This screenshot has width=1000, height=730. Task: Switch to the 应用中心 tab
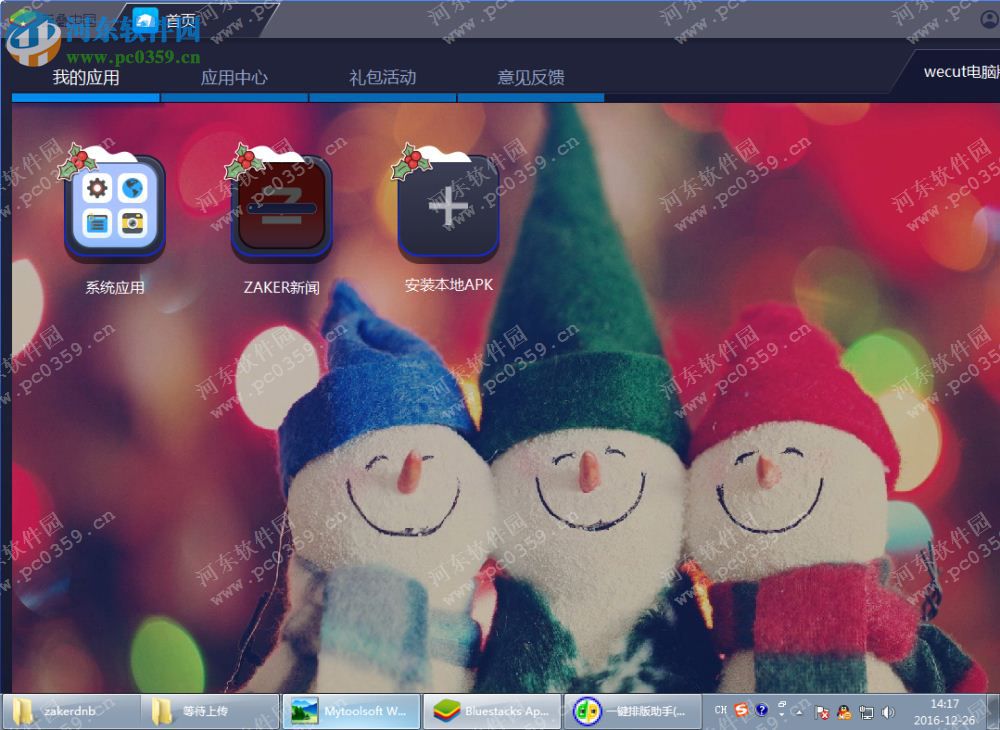pyautogui.click(x=235, y=78)
